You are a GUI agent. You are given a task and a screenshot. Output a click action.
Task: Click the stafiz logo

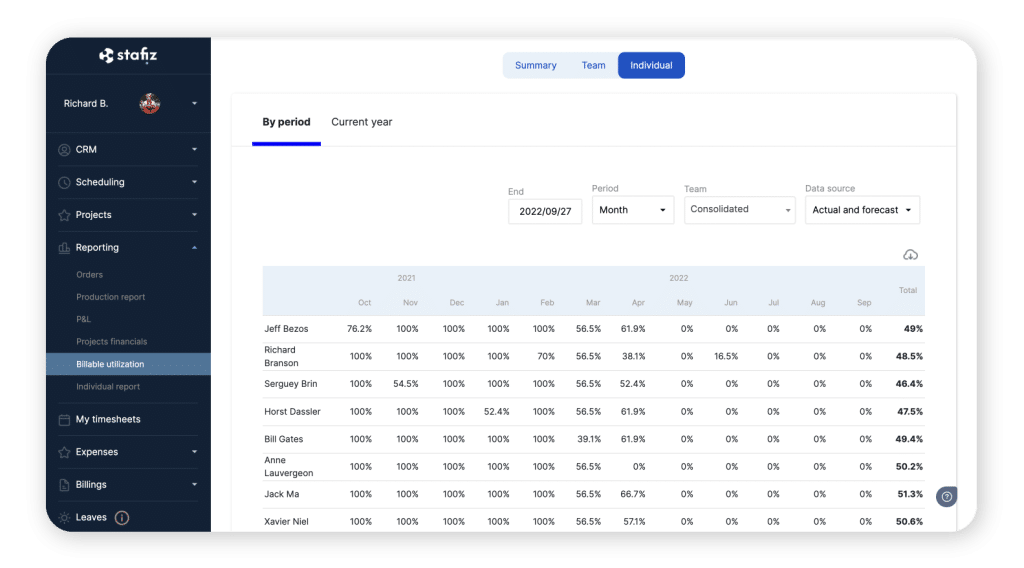point(128,55)
